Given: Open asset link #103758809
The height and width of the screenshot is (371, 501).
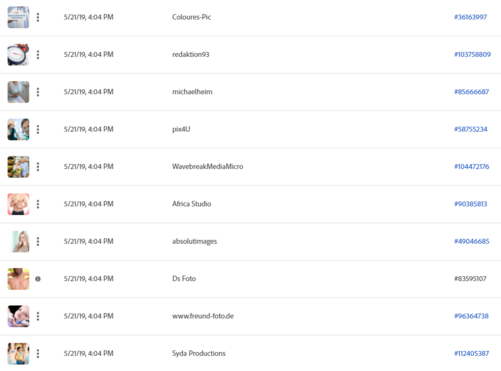Looking at the screenshot, I should pos(472,54).
